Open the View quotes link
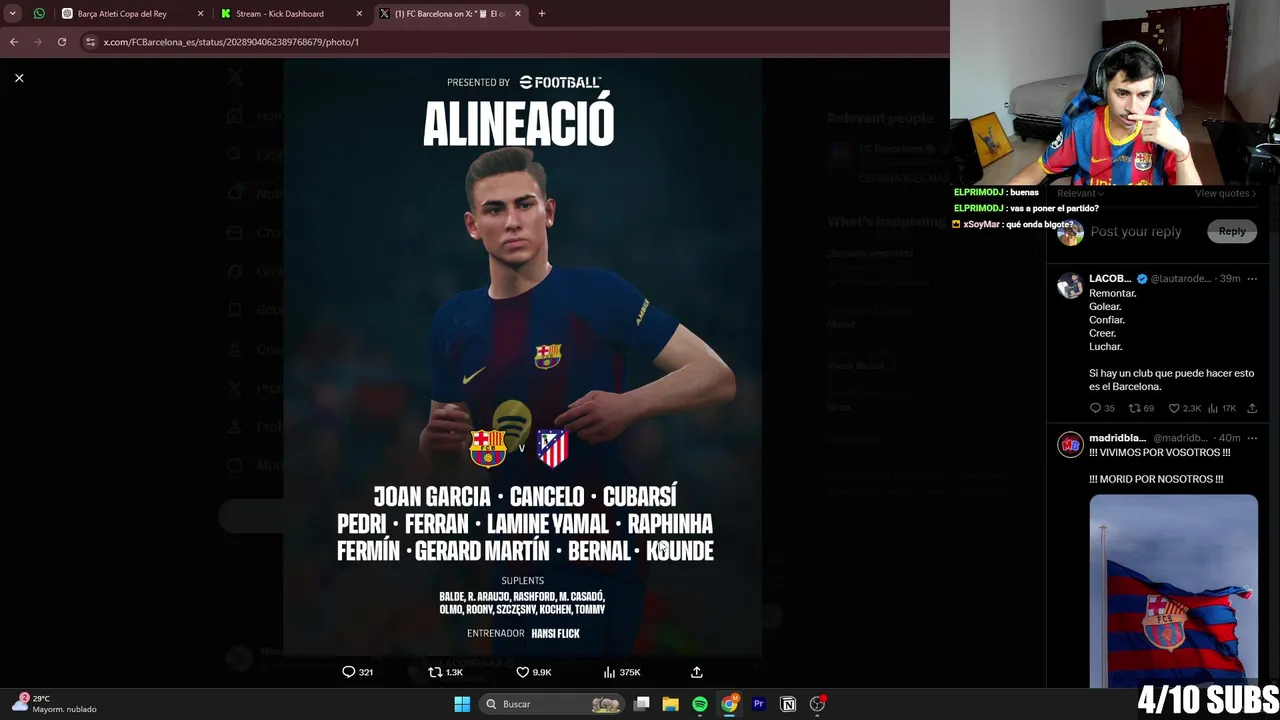This screenshot has width=1280, height=720. (1225, 193)
